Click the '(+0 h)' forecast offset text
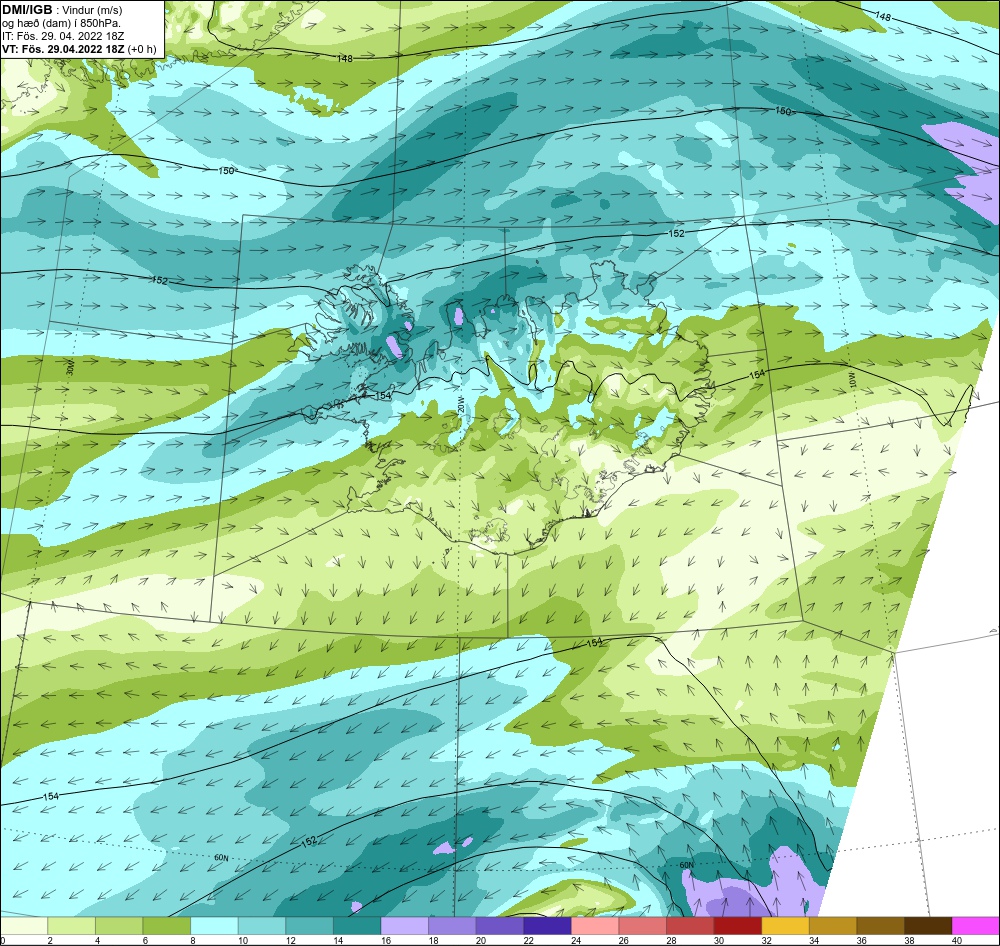 tap(142, 49)
